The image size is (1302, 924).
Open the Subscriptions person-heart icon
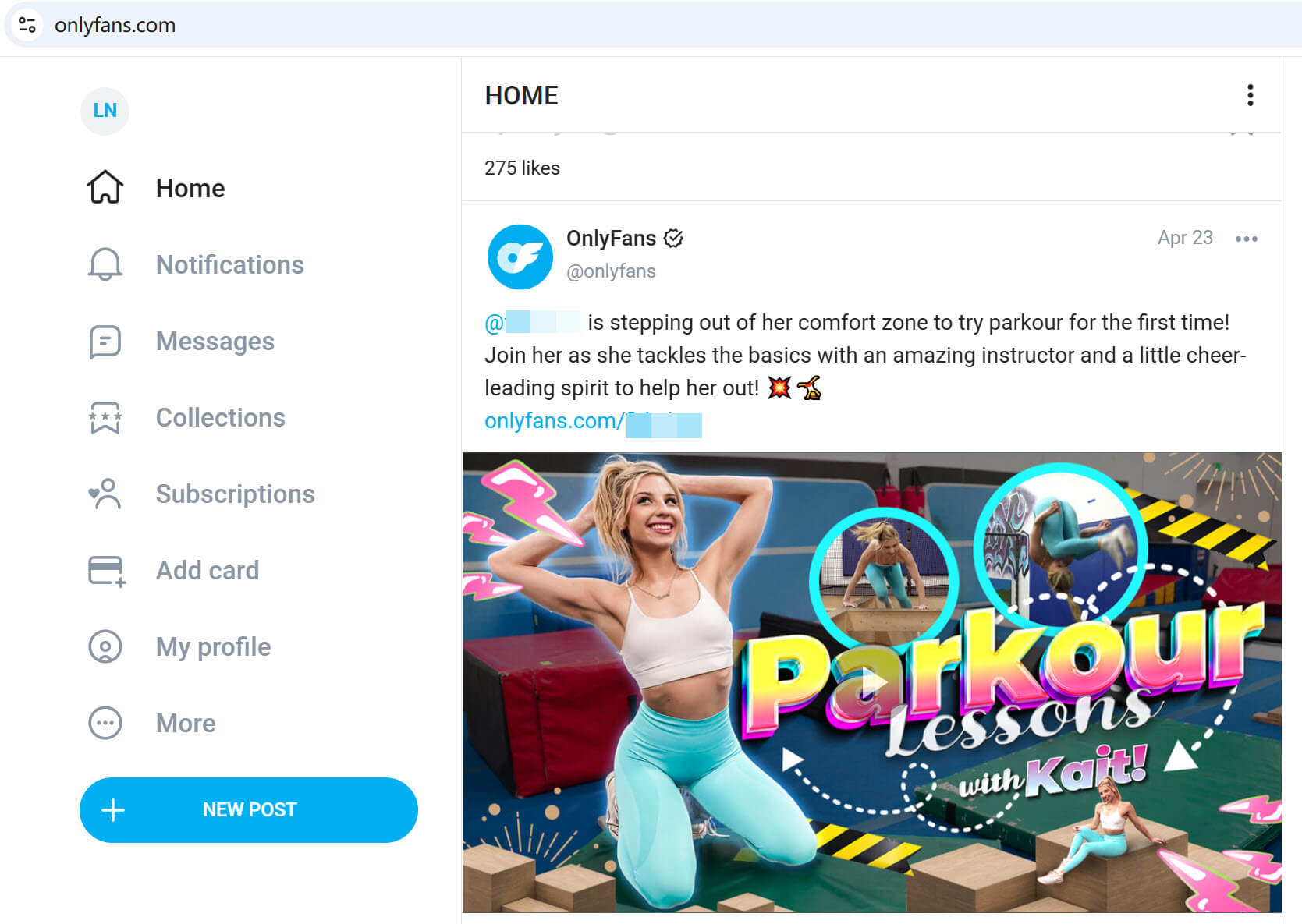click(105, 494)
